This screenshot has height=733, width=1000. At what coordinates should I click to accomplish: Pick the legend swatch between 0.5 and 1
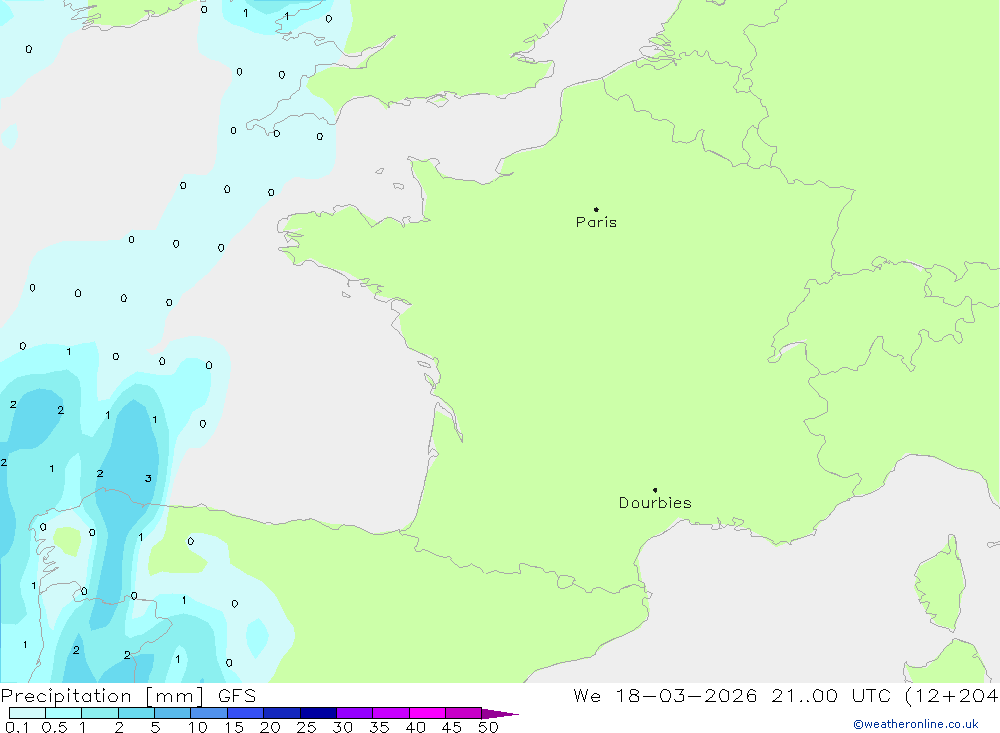coord(64,713)
